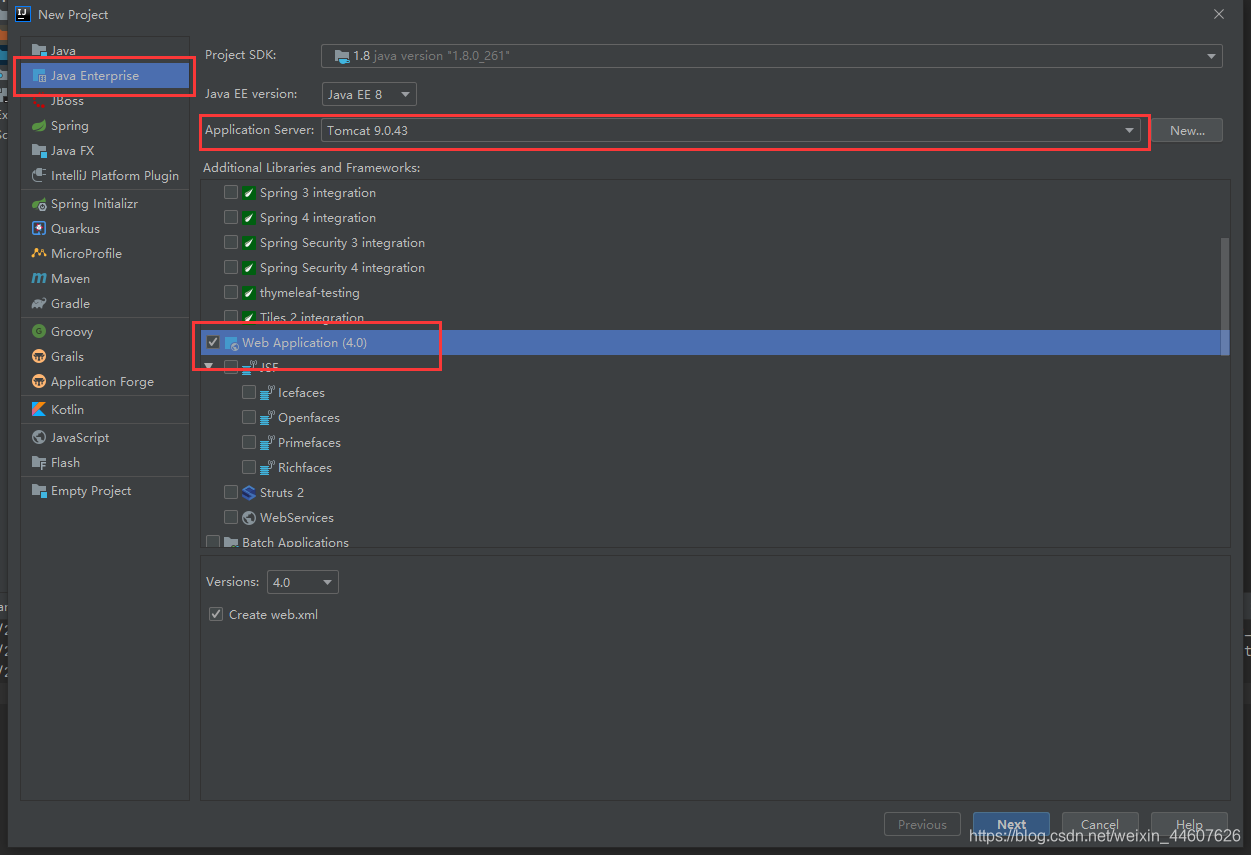Screen dimensions: 1251x855
Task: Uncheck Web Application (4.0) checkbox
Action: [213, 342]
